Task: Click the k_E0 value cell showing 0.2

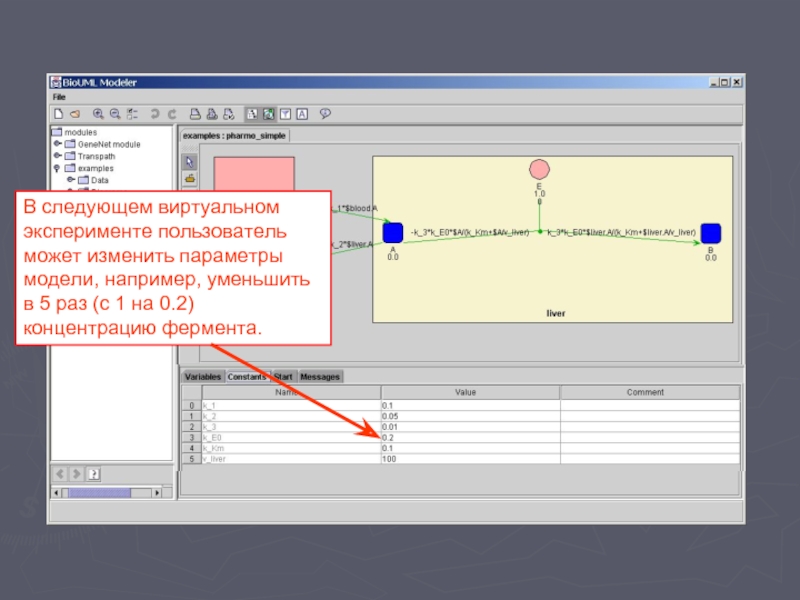Action: pyautogui.click(x=469, y=437)
